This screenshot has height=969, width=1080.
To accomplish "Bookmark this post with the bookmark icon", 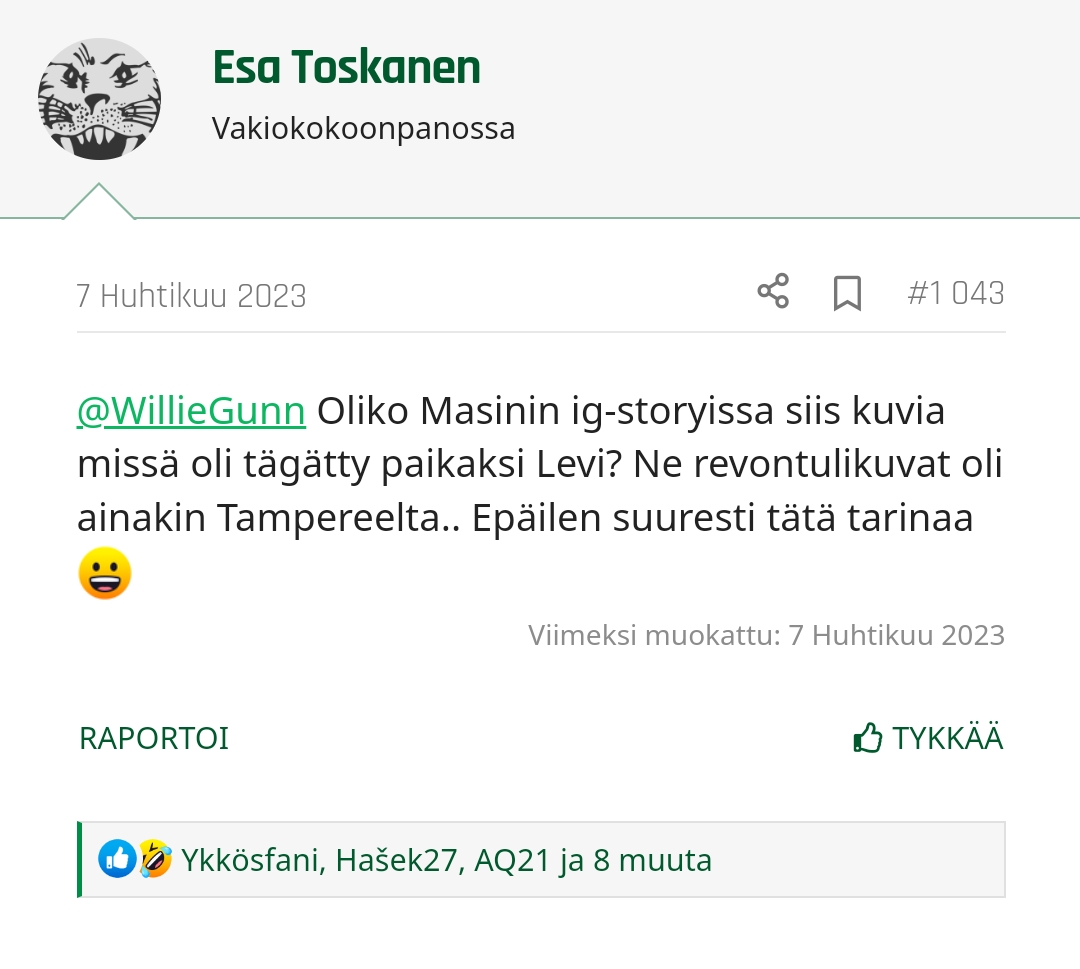I will point(847,293).
